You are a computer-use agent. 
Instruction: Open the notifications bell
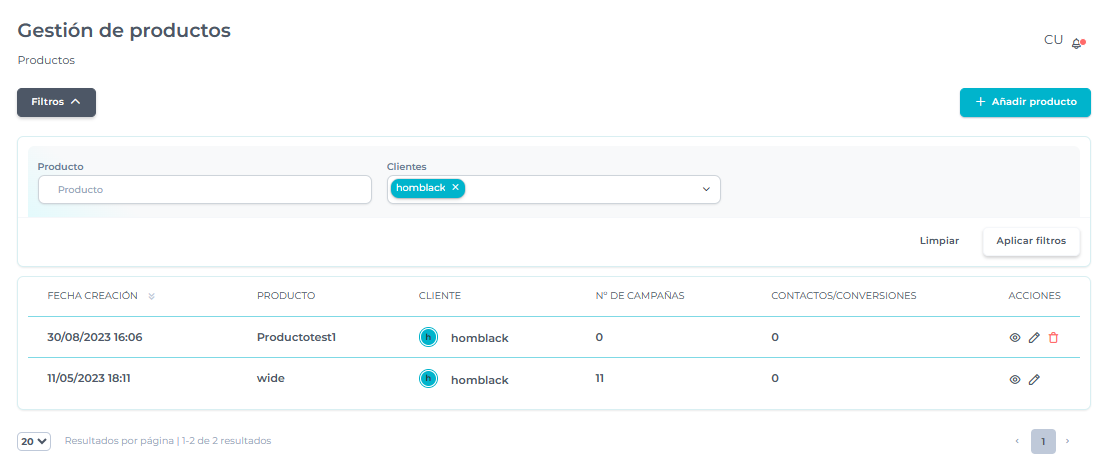coord(1077,44)
